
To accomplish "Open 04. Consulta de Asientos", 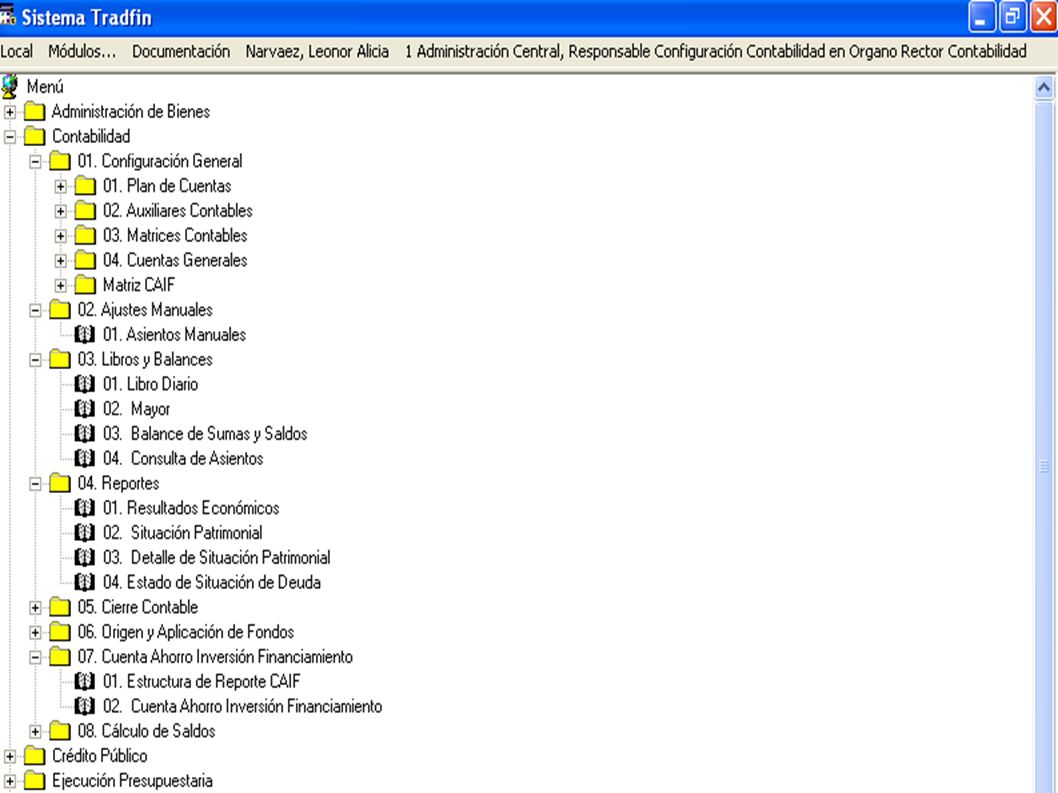I will pos(183,458).
